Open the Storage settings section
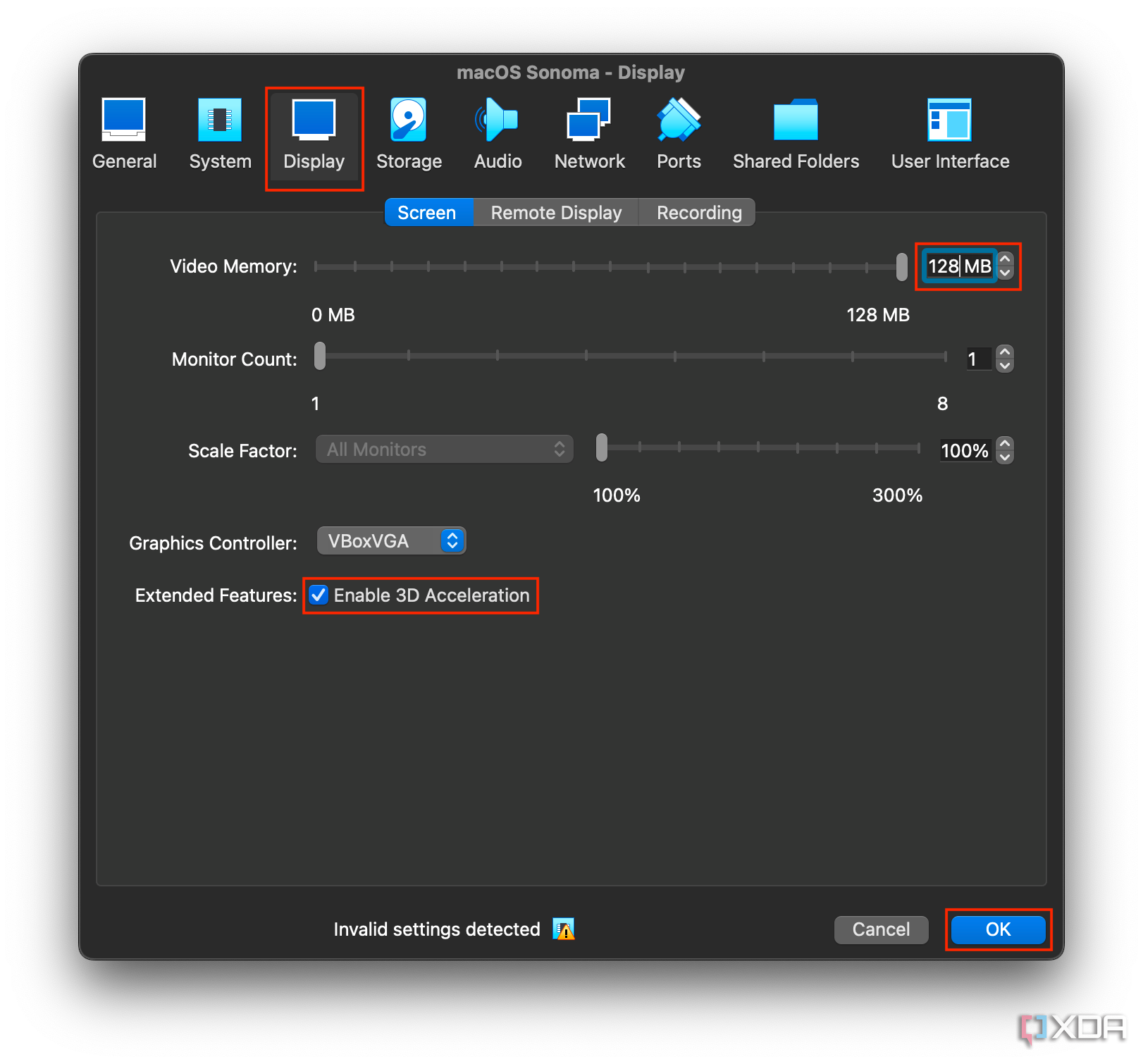The width and height of the screenshot is (1143, 1064). 409,135
